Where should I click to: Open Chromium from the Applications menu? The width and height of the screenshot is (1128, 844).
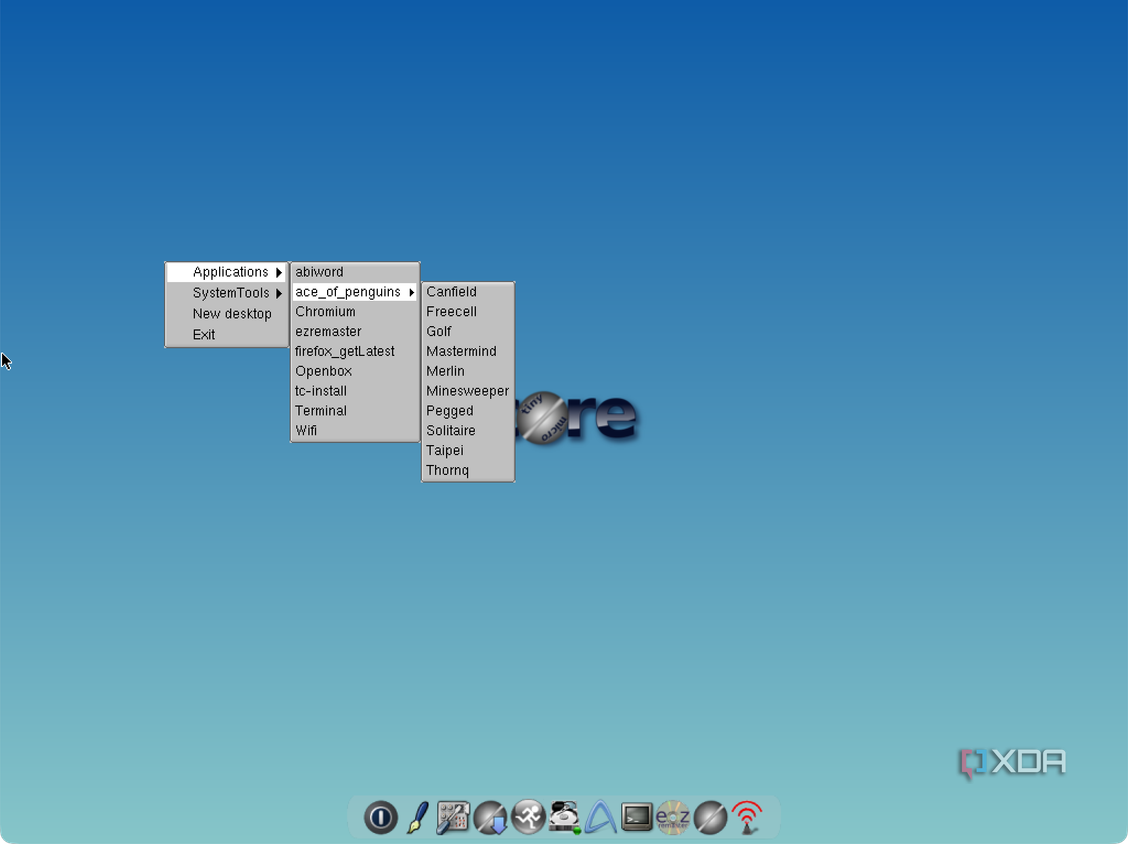click(x=355, y=312)
